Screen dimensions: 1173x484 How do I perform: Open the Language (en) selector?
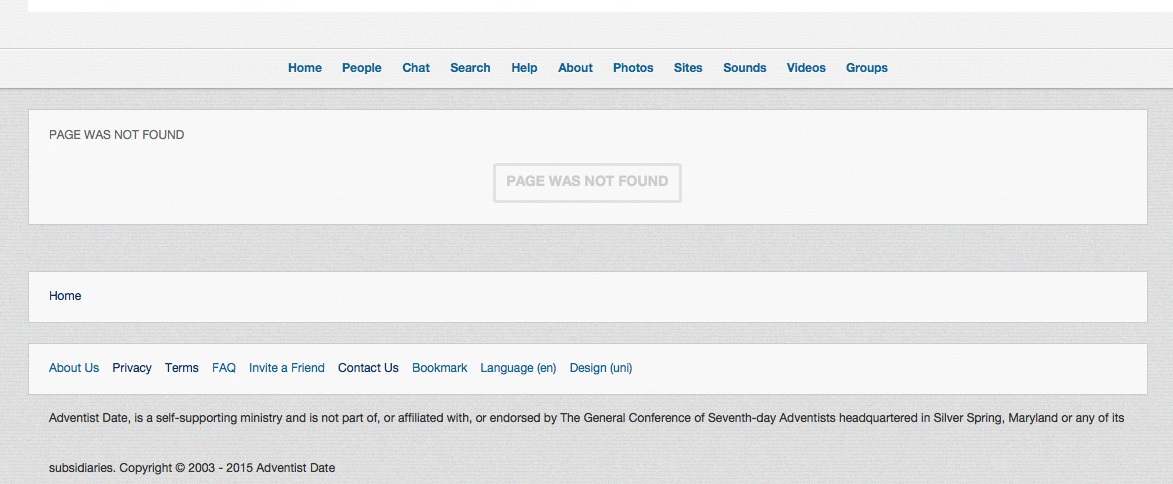tap(518, 368)
